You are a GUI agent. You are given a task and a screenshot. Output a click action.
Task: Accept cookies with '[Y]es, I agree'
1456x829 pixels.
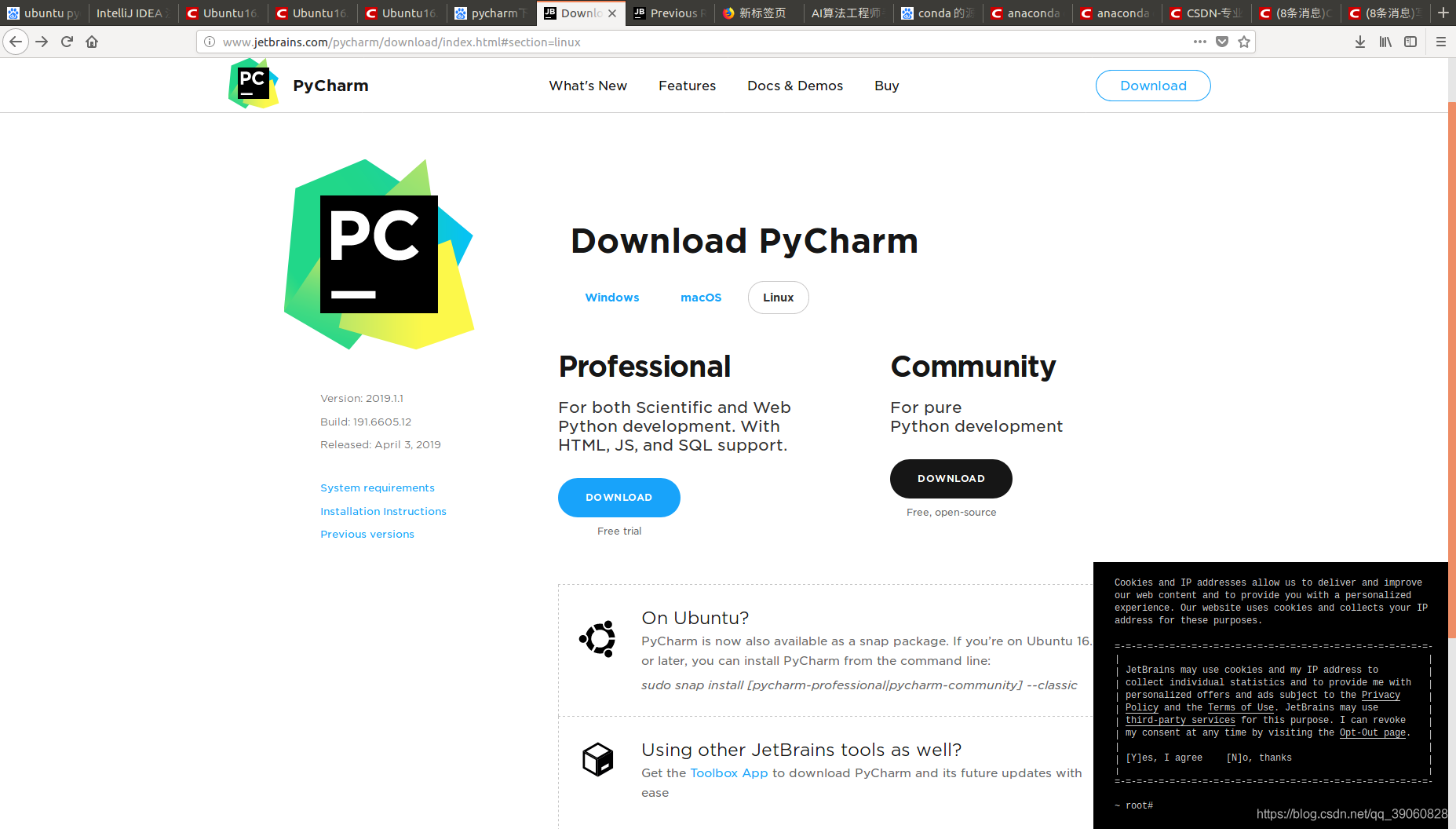1164,758
